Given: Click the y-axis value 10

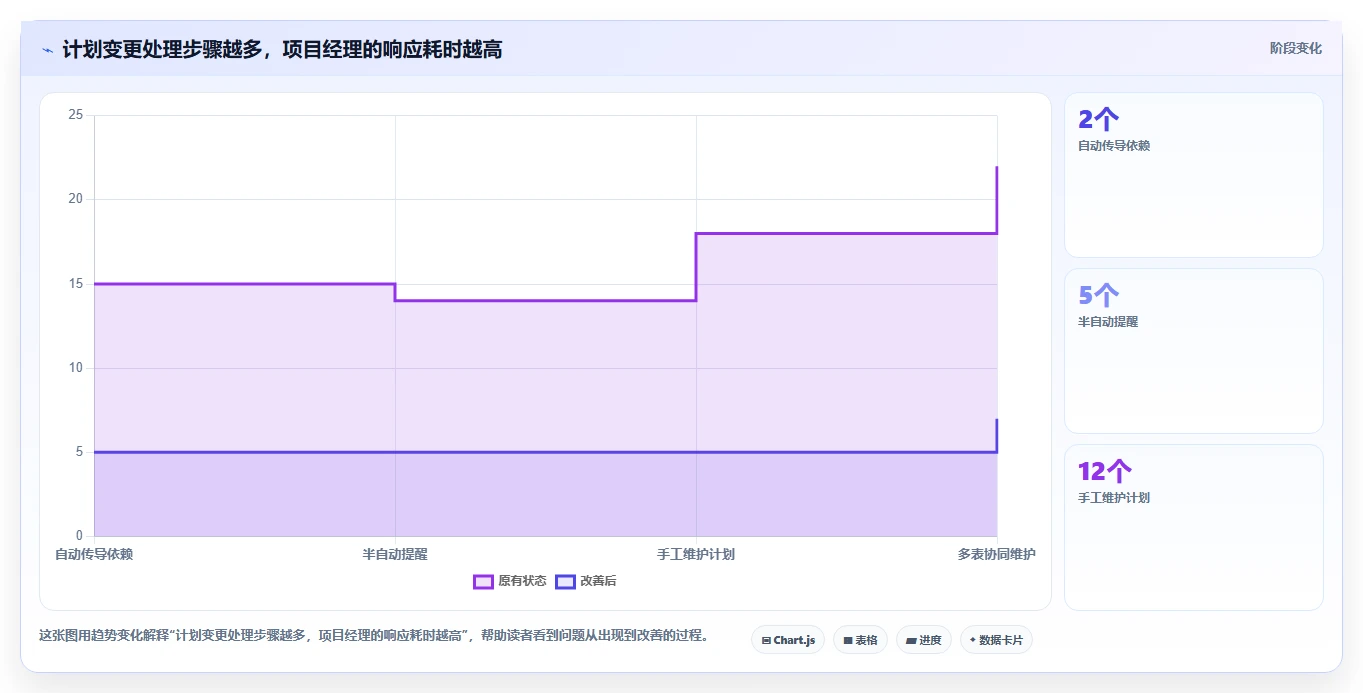Looking at the screenshot, I should [75, 368].
